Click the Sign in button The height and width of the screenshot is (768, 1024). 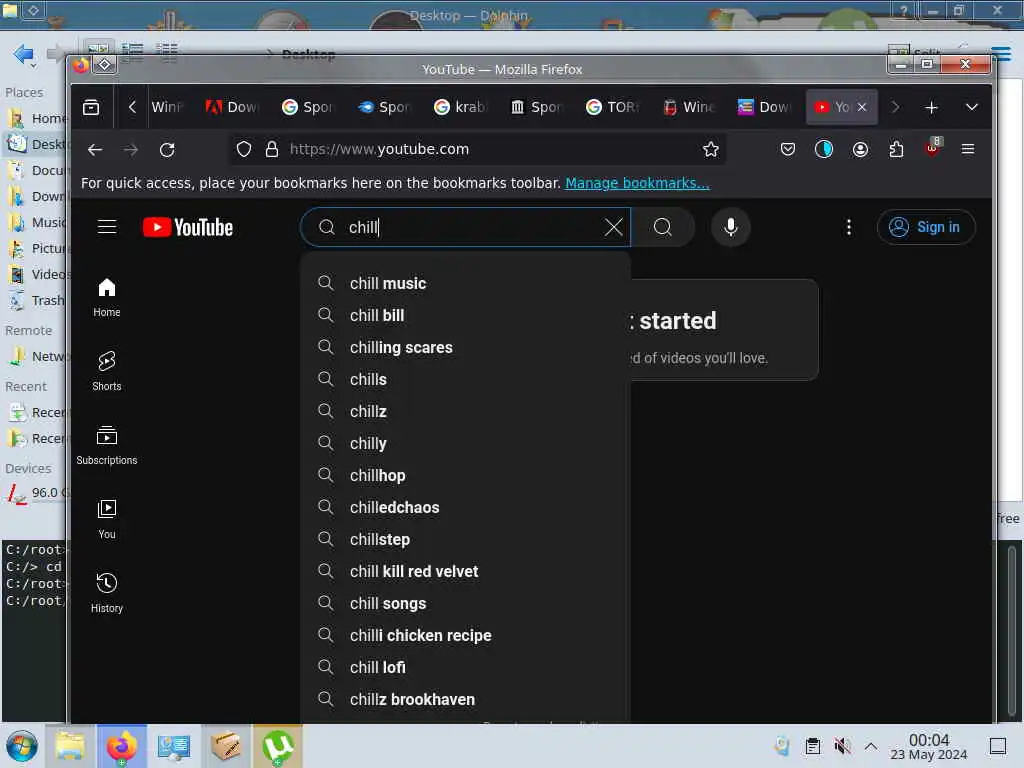pos(926,227)
